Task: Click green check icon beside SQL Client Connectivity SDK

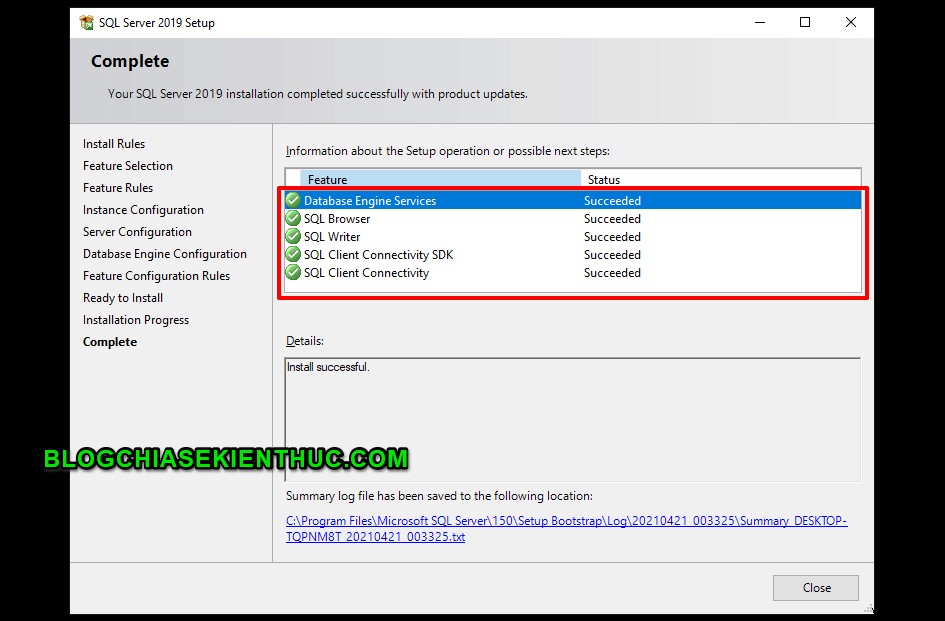Action: [x=293, y=254]
